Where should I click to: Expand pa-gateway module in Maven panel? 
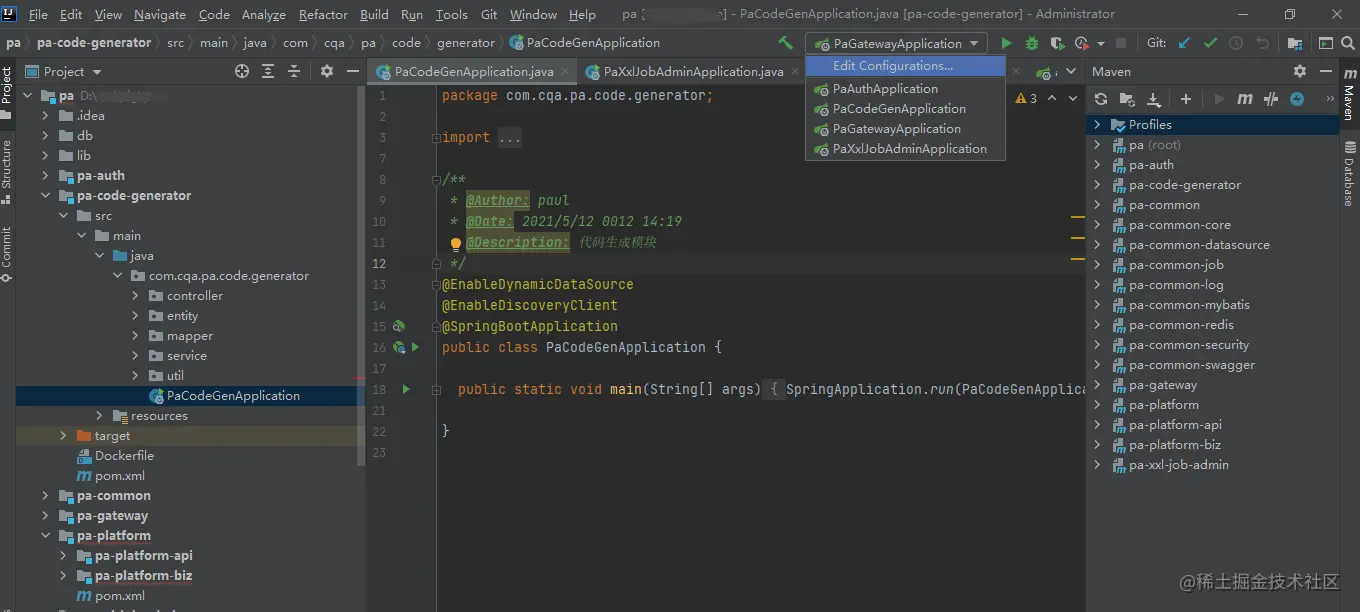(1097, 385)
